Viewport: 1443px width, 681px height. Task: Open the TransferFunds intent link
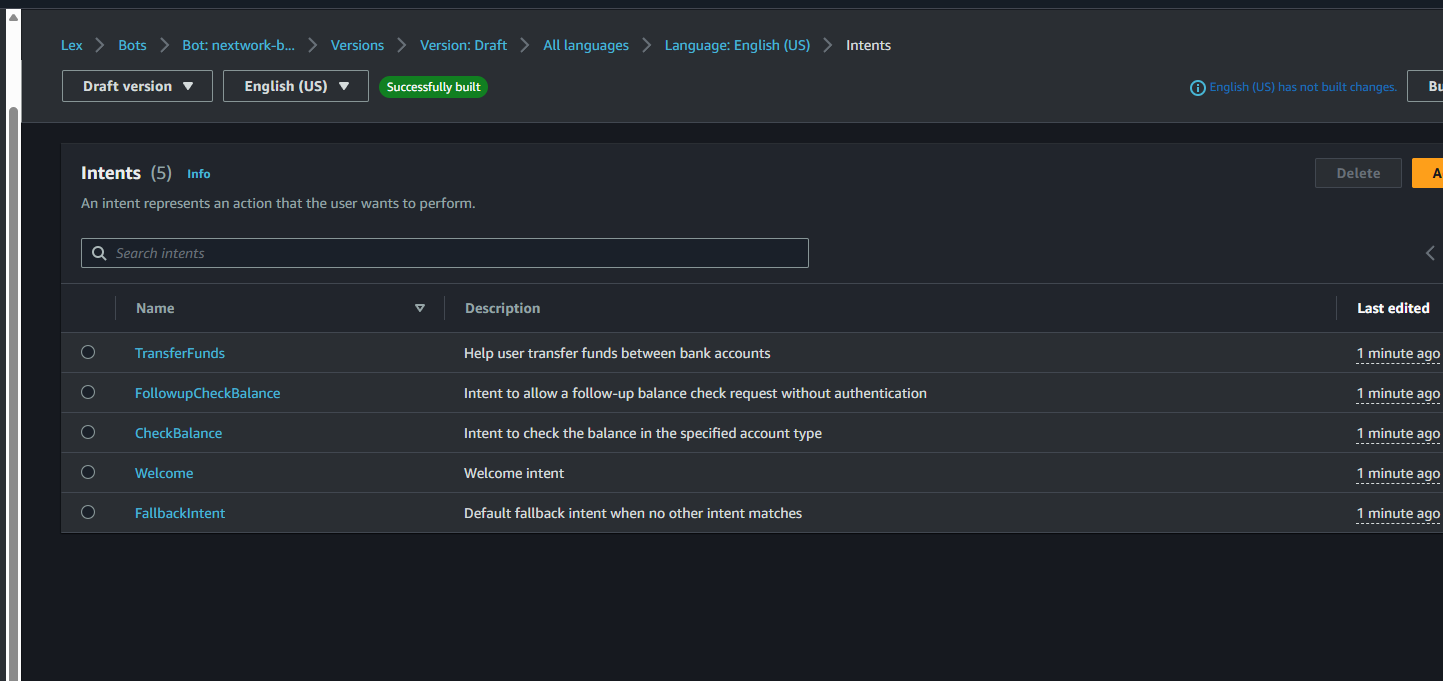coord(180,353)
